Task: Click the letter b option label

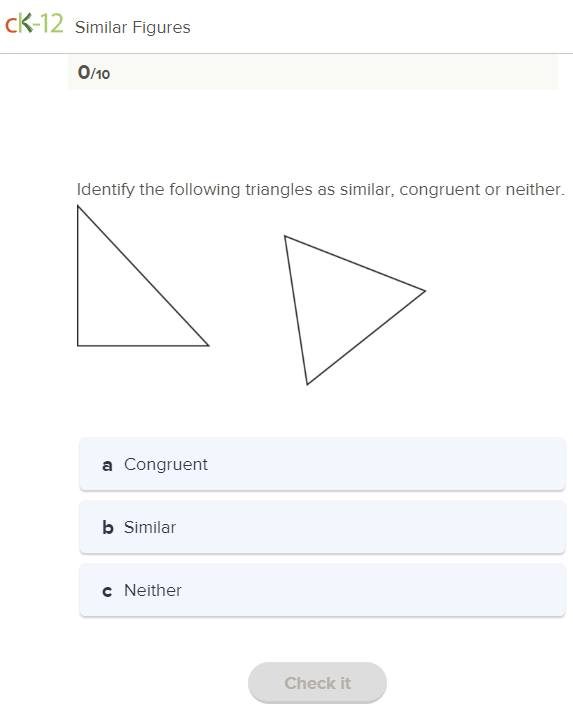Action: coord(108,527)
